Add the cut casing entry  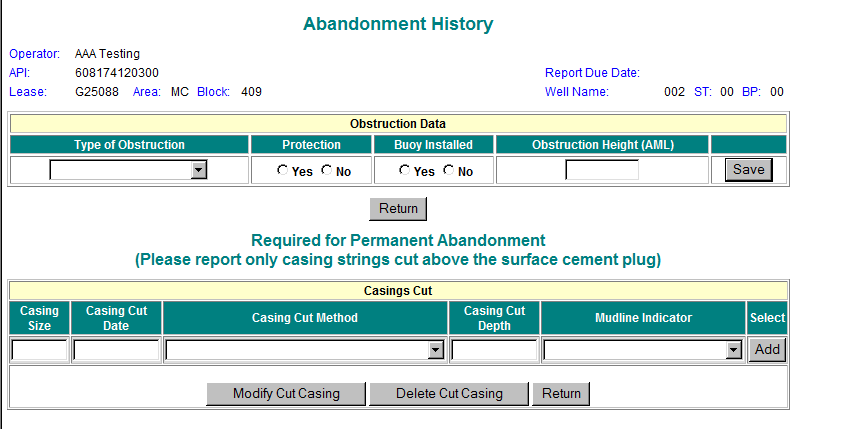(x=767, y=350)
